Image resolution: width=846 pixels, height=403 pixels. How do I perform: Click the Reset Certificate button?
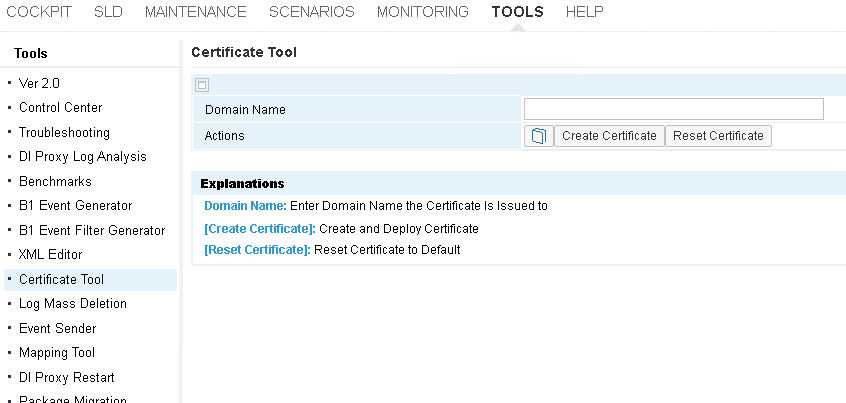pyautogui.click(x=718, y=136)
